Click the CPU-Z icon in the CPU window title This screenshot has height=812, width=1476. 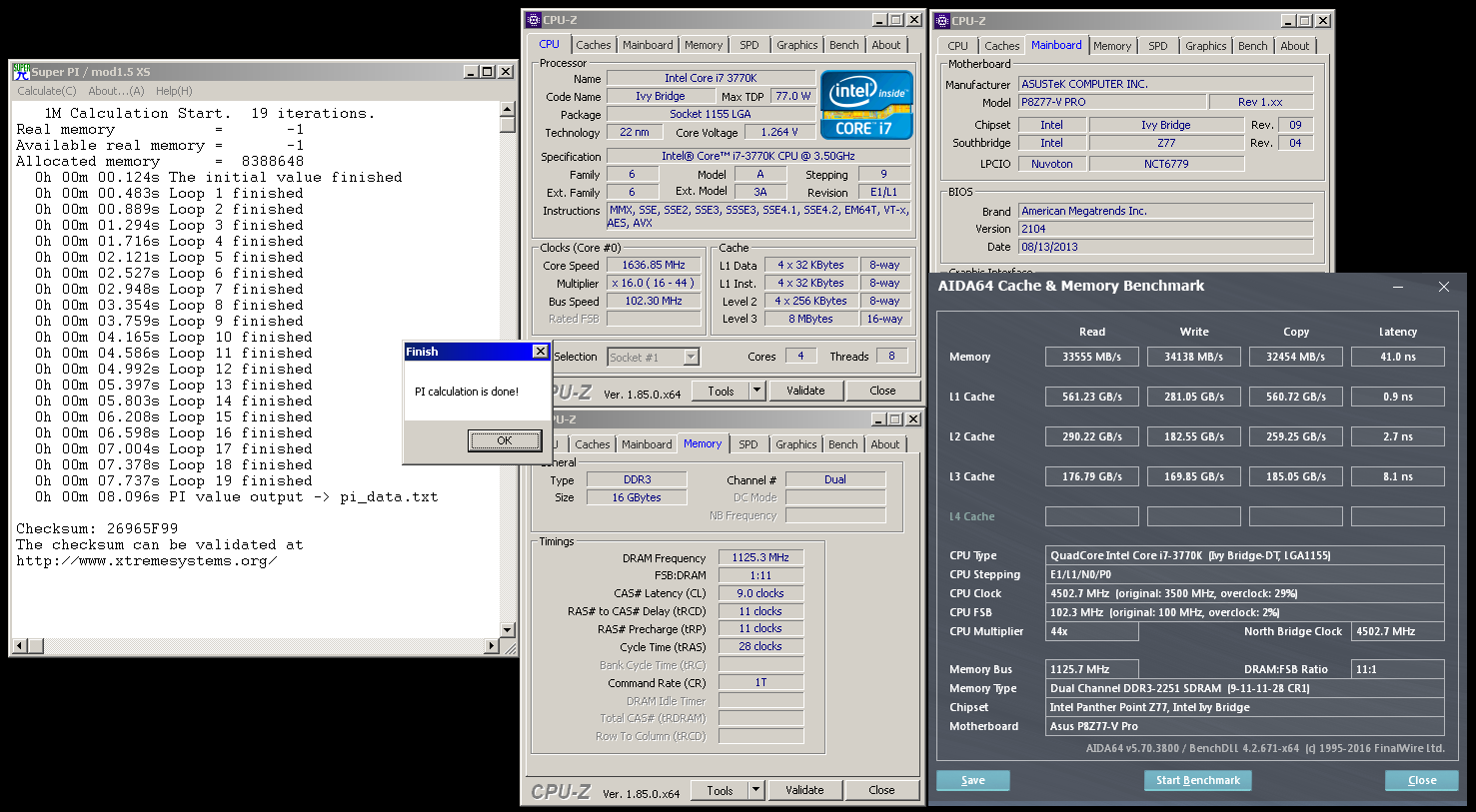[x=534, y=20]
